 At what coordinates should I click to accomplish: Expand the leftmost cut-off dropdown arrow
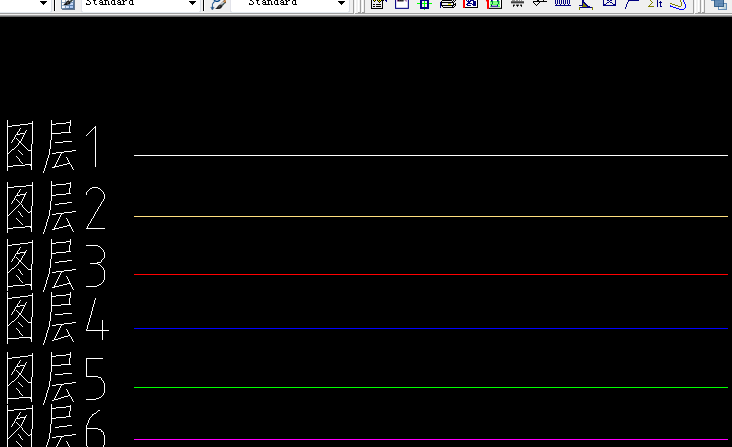(x=43, y=4)
